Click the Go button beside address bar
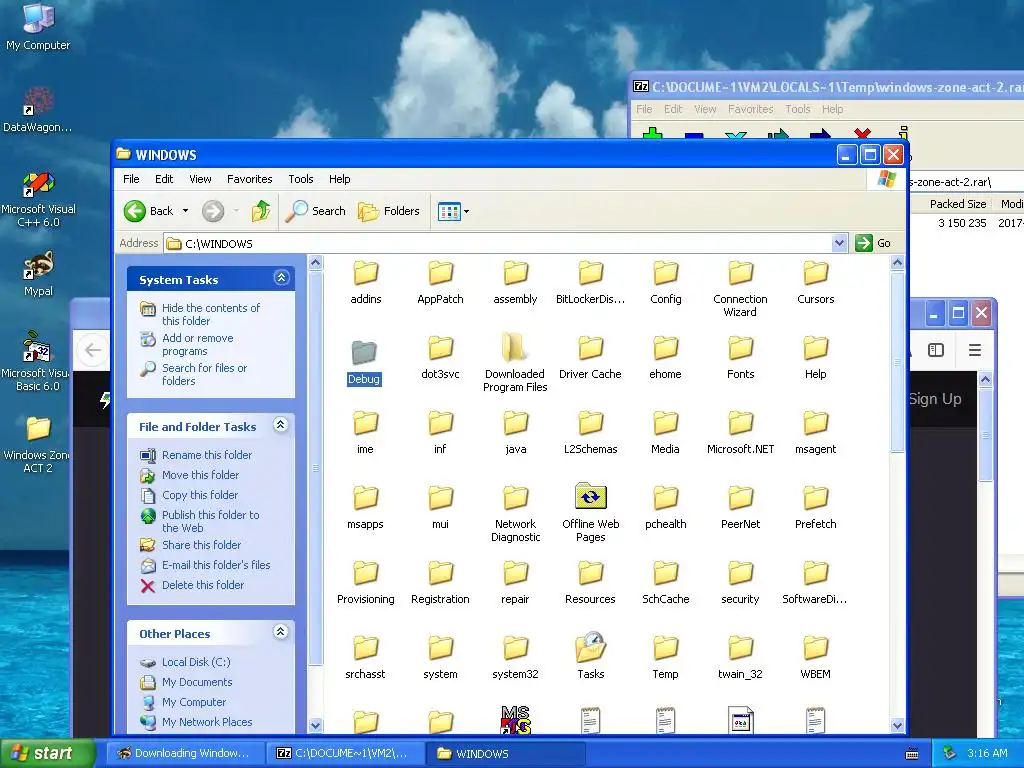The image size is (1024, 768). pyautogui.click(x=873, y=243)
